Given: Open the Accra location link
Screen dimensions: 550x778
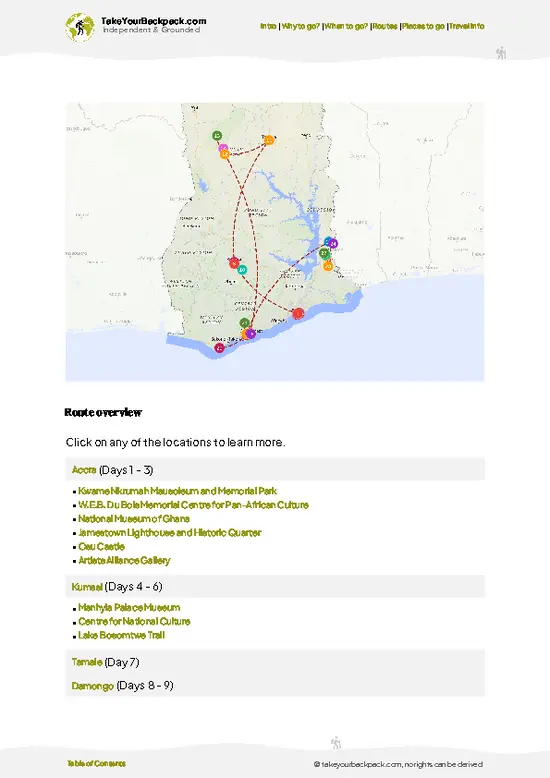Looking at the screenshot, I should coord(84,470).
